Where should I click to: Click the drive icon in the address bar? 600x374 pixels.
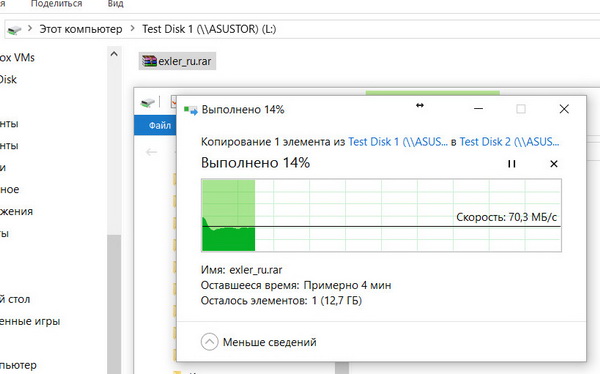click(x=15, y=29)
